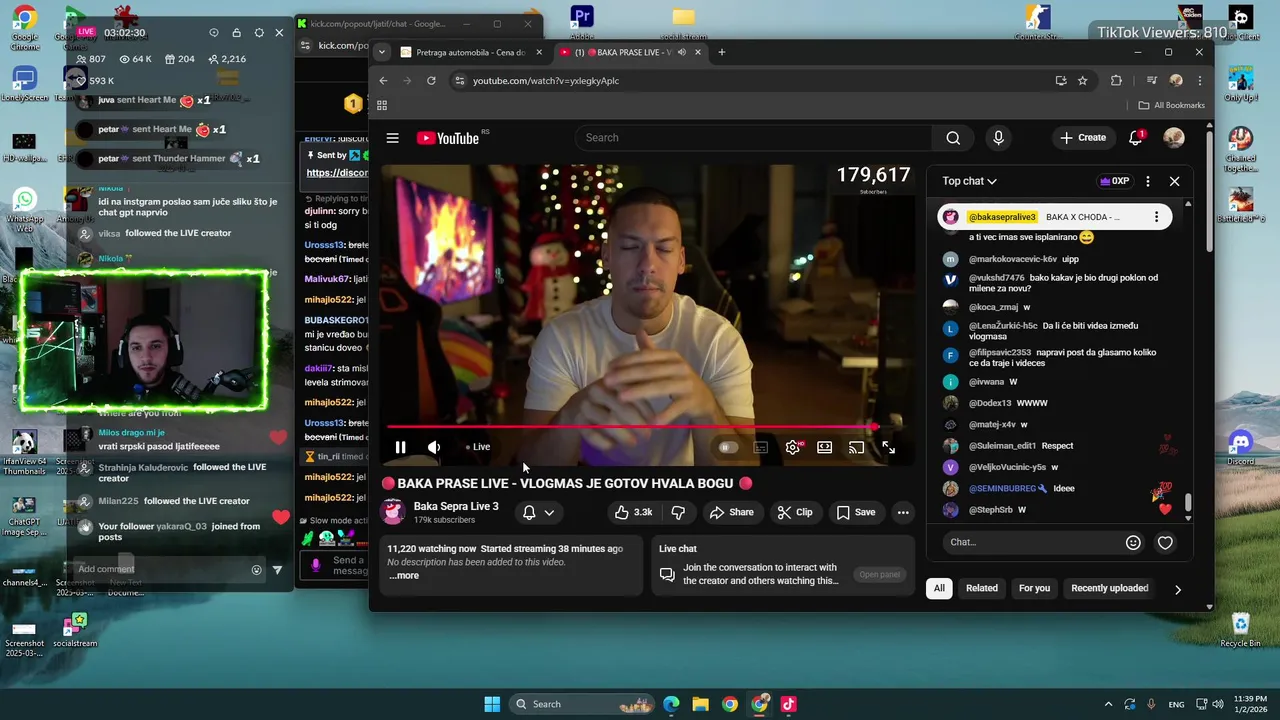Click the taskbar Search box
Viewport: 1280px width, 720px height.
[584, 704]
